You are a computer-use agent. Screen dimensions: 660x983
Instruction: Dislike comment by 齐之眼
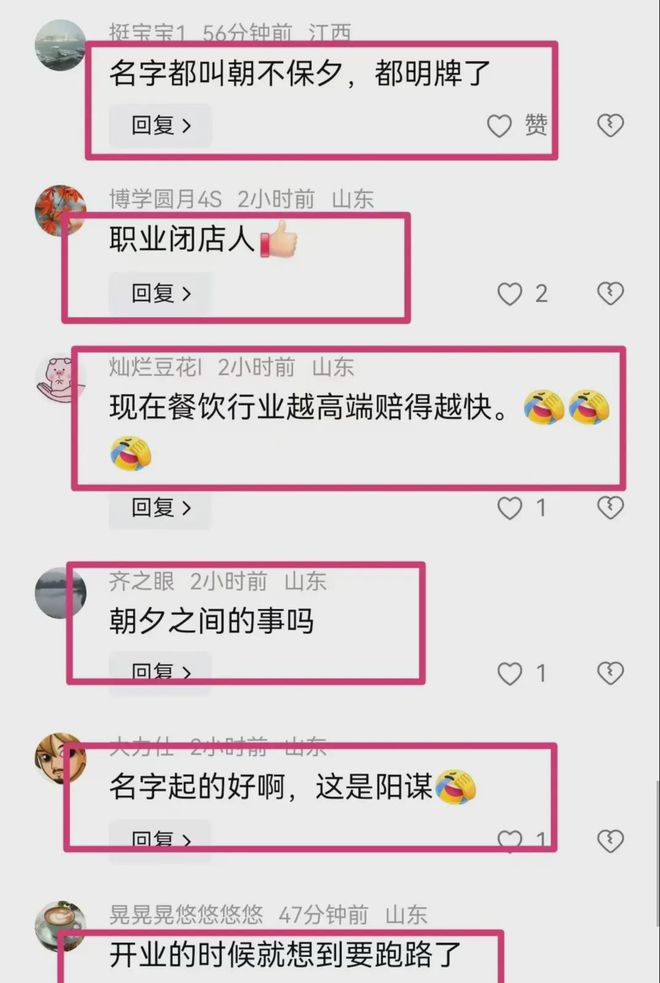610,673
